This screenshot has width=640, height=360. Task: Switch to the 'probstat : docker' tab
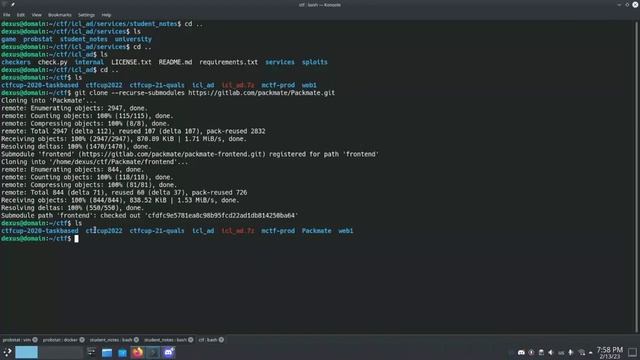click(x=60, y=340)
